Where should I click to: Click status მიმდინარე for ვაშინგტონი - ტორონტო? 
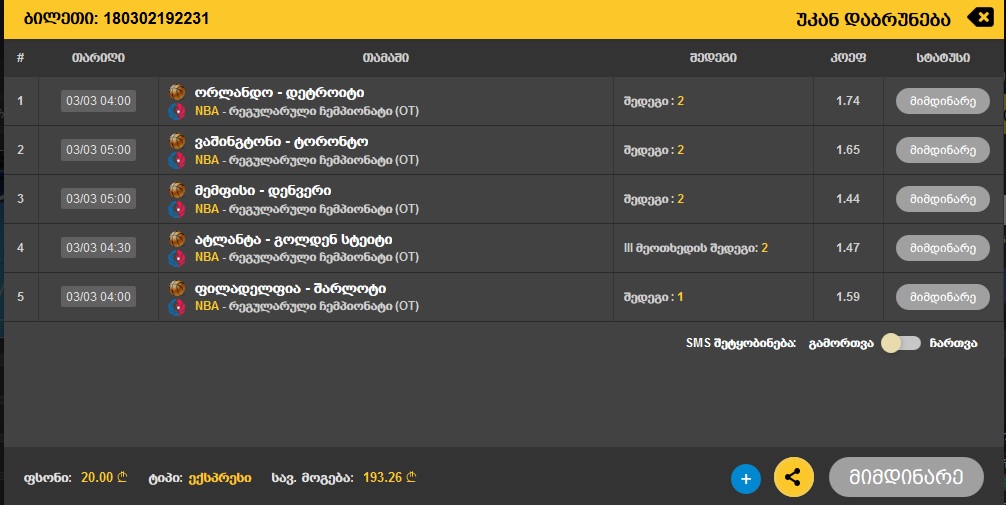[x=942, y=150]
